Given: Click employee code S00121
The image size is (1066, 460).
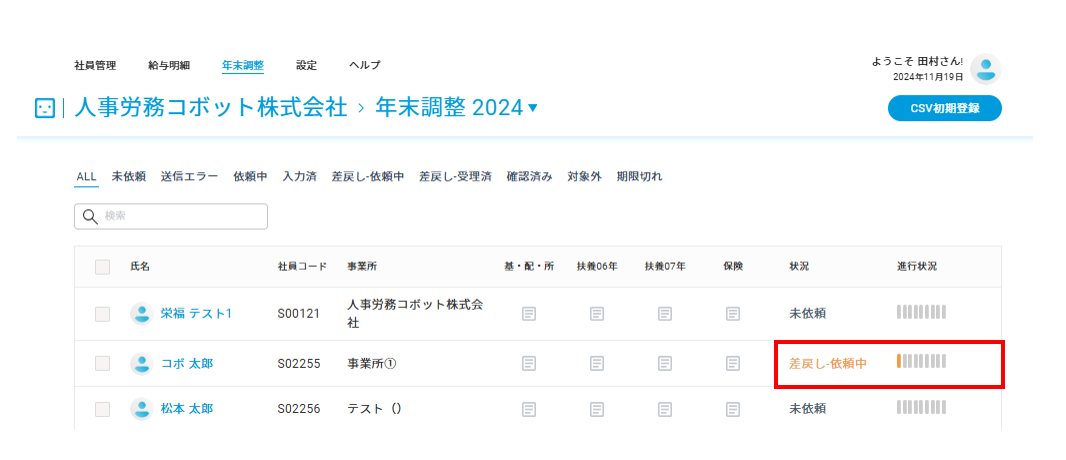Looking at the screenshot, I should click(299, 314).
